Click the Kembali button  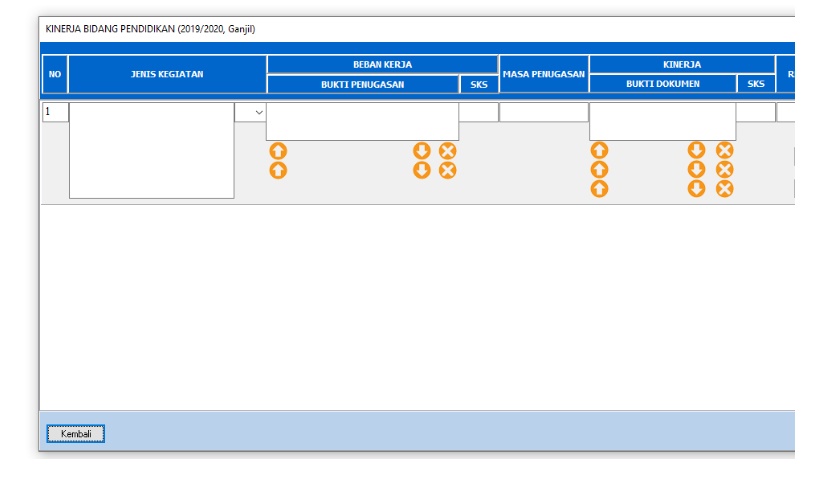coord(76,434)
